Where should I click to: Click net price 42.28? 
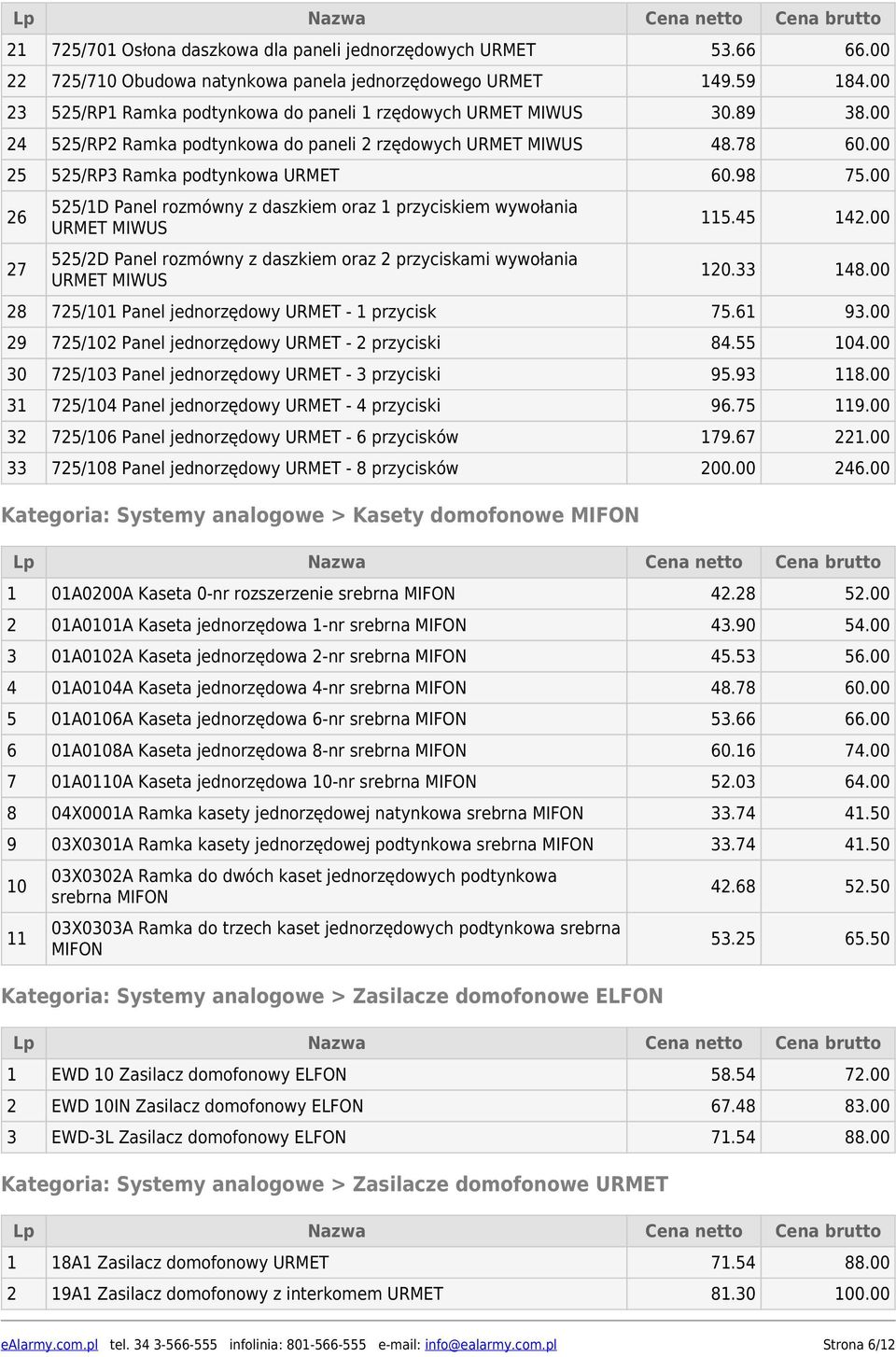(x=734, y=594)
